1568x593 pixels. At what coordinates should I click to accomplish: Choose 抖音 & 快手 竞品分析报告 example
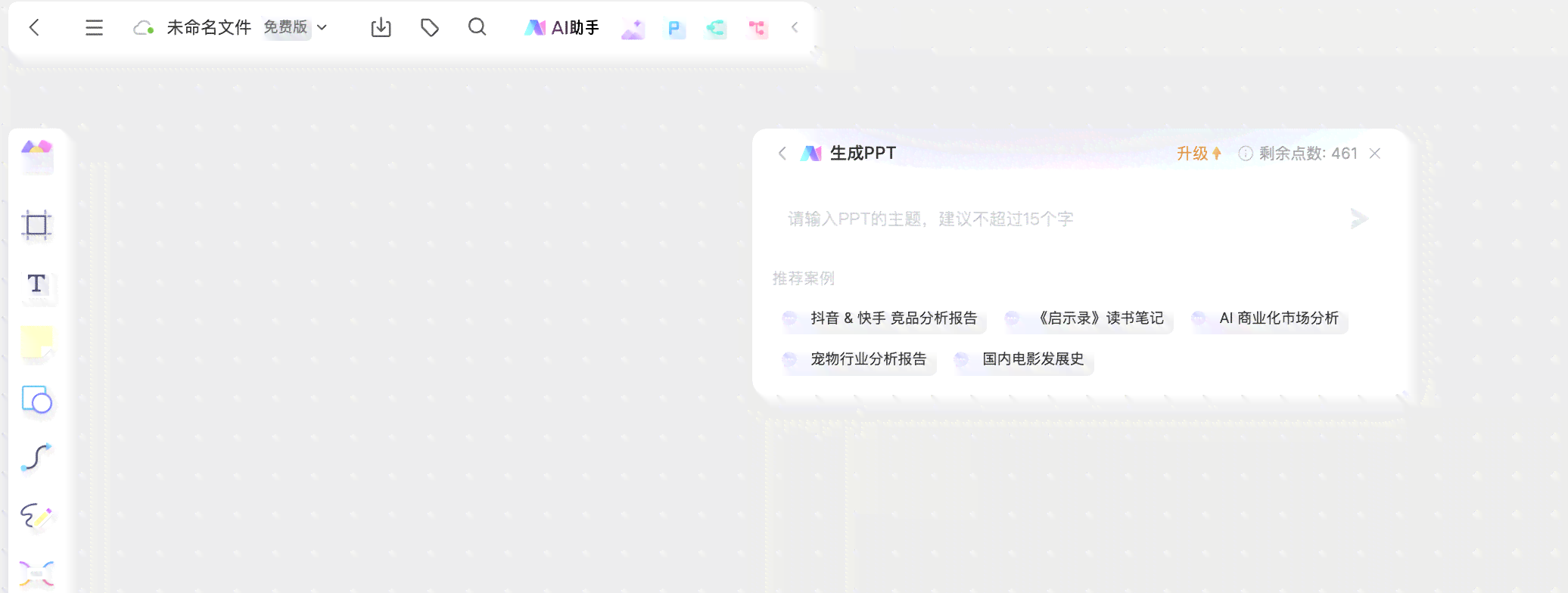click(x=882, y=318)
